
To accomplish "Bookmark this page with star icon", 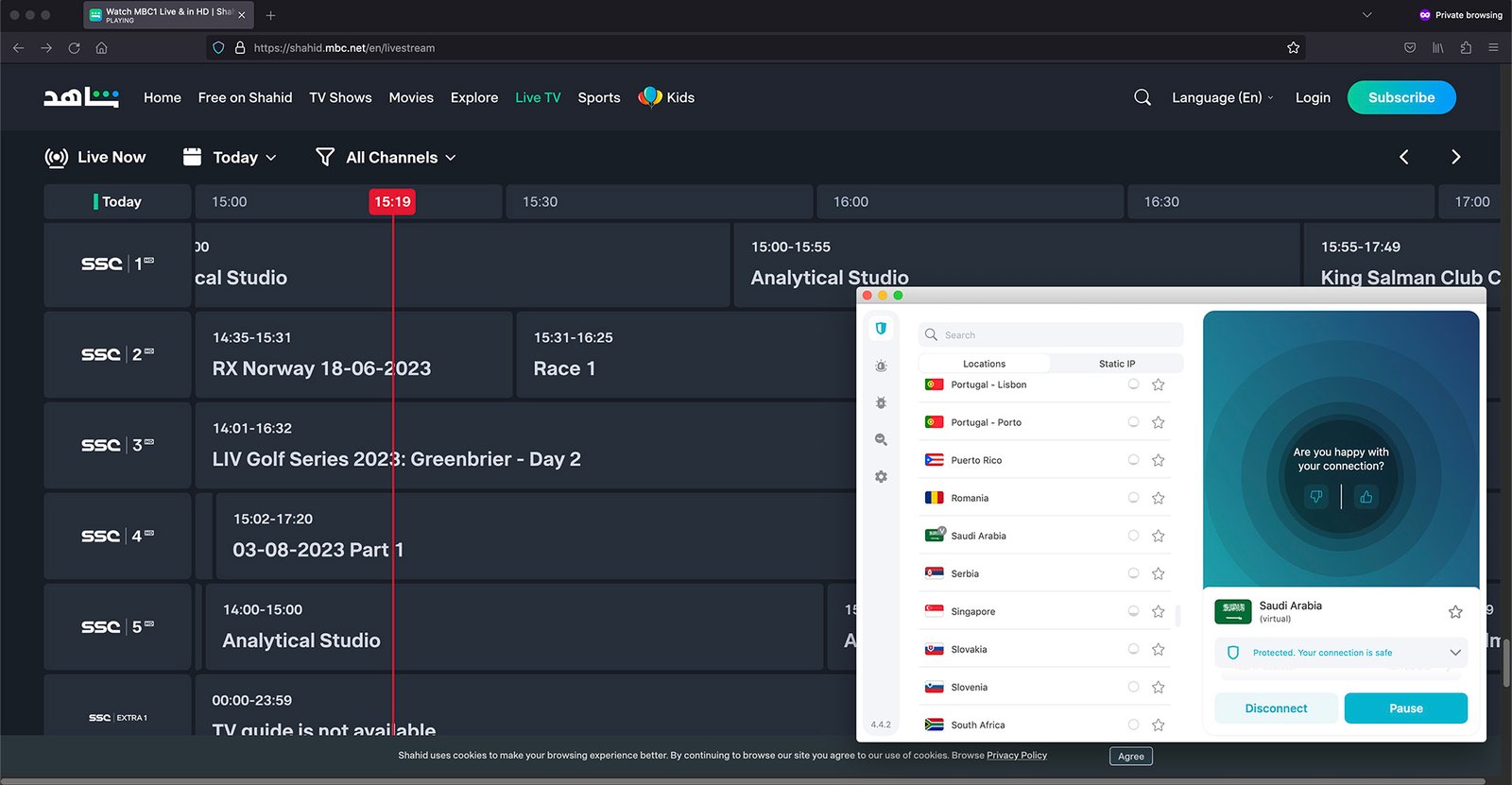I will 1293,47.
